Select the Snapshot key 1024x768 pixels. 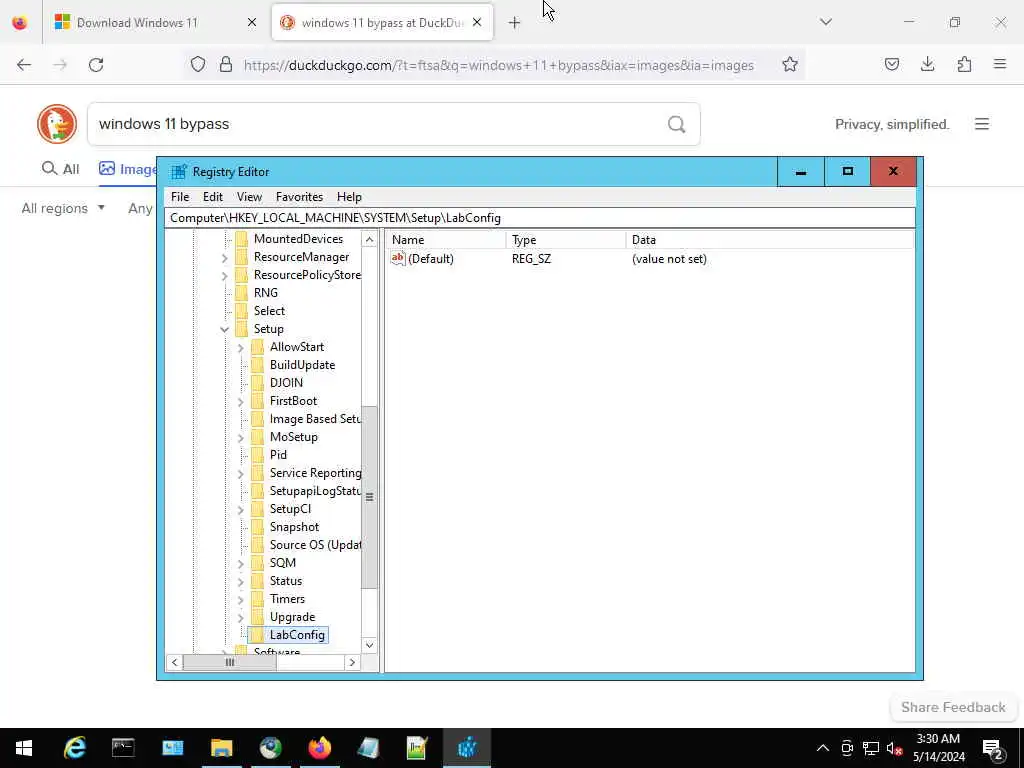[x=294, y=527]
